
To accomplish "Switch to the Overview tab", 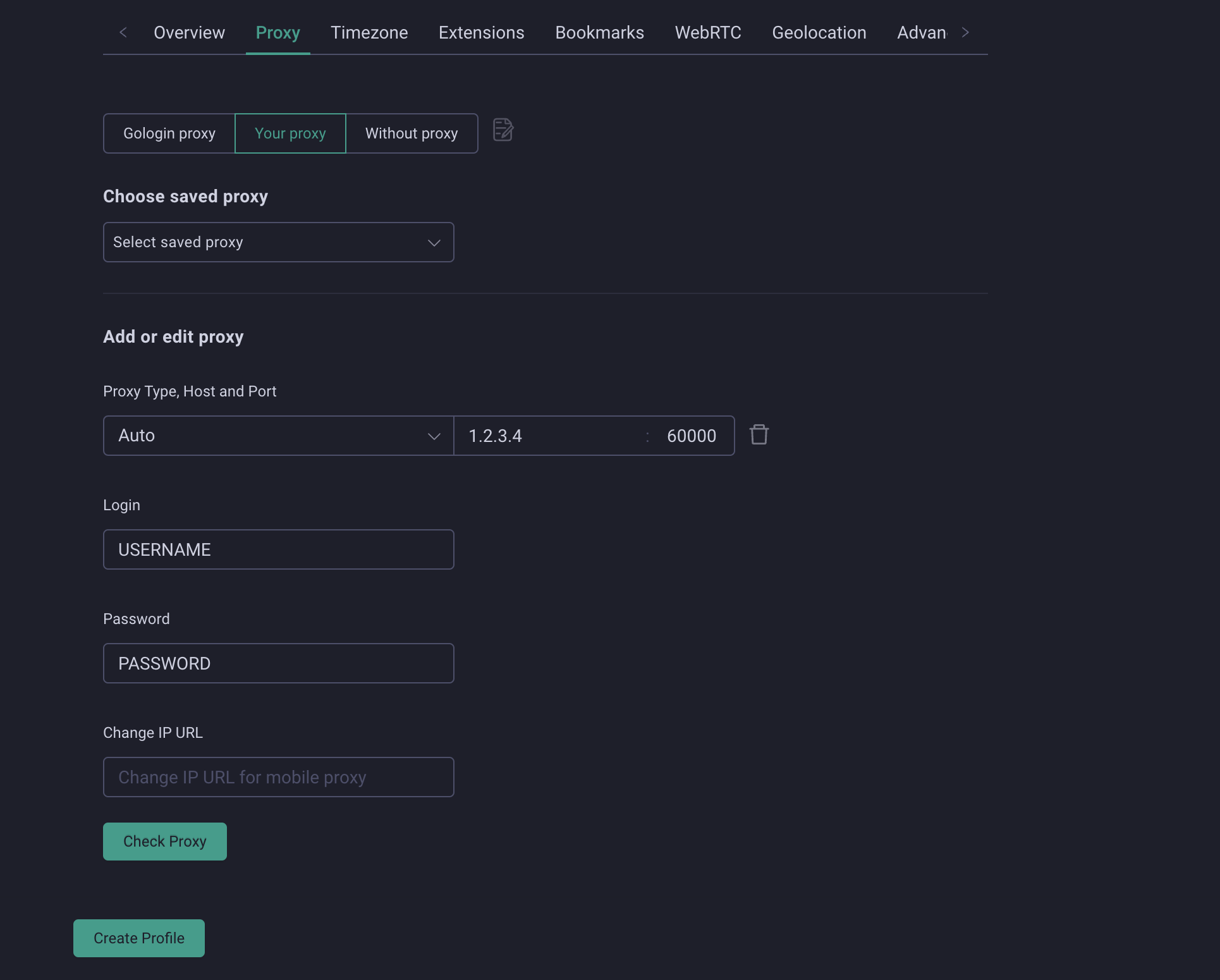I will point(189,32).
